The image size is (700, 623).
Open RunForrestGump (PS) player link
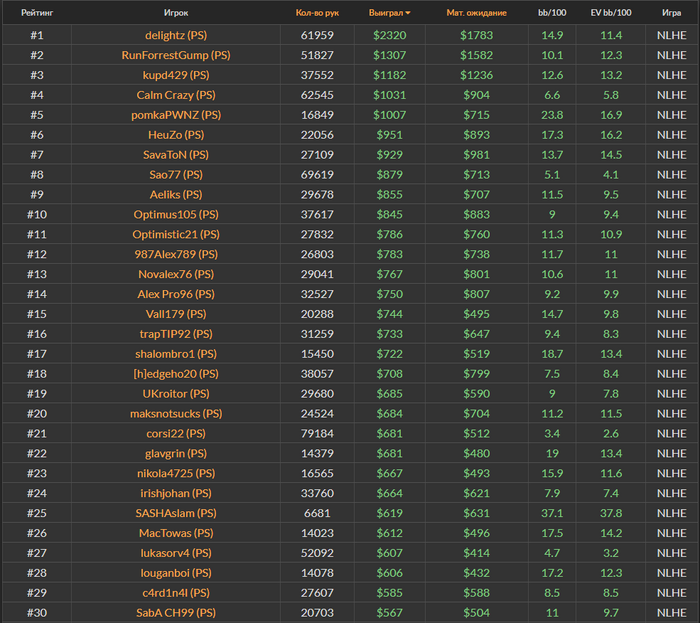click(176, 55)
